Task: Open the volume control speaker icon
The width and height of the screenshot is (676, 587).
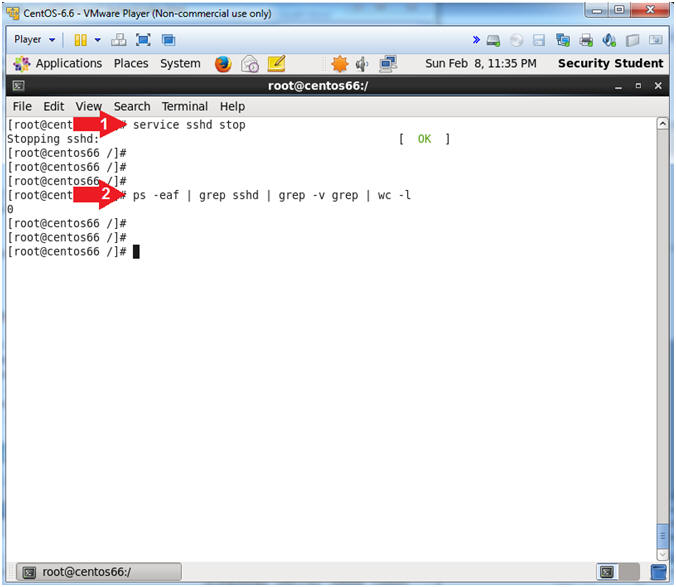Action: [x=362, y=64]
